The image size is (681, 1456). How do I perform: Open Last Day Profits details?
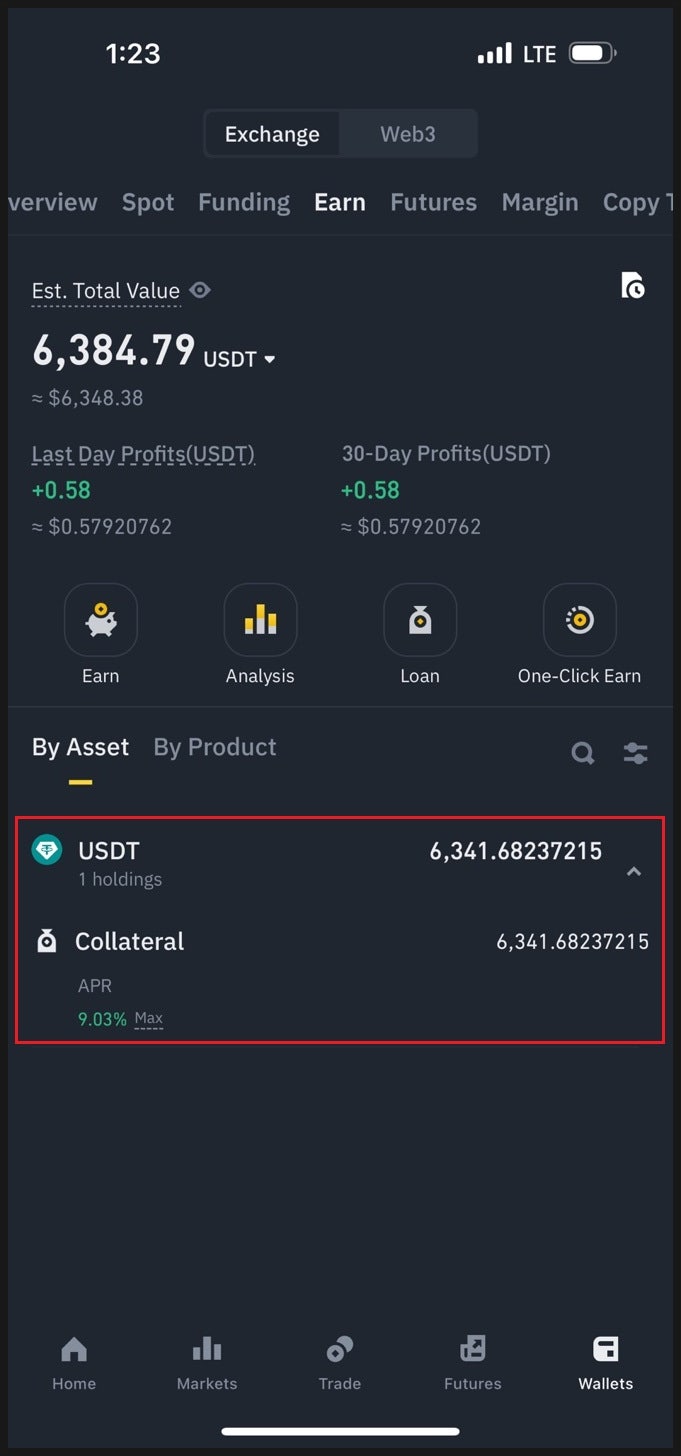coord(142,453)
